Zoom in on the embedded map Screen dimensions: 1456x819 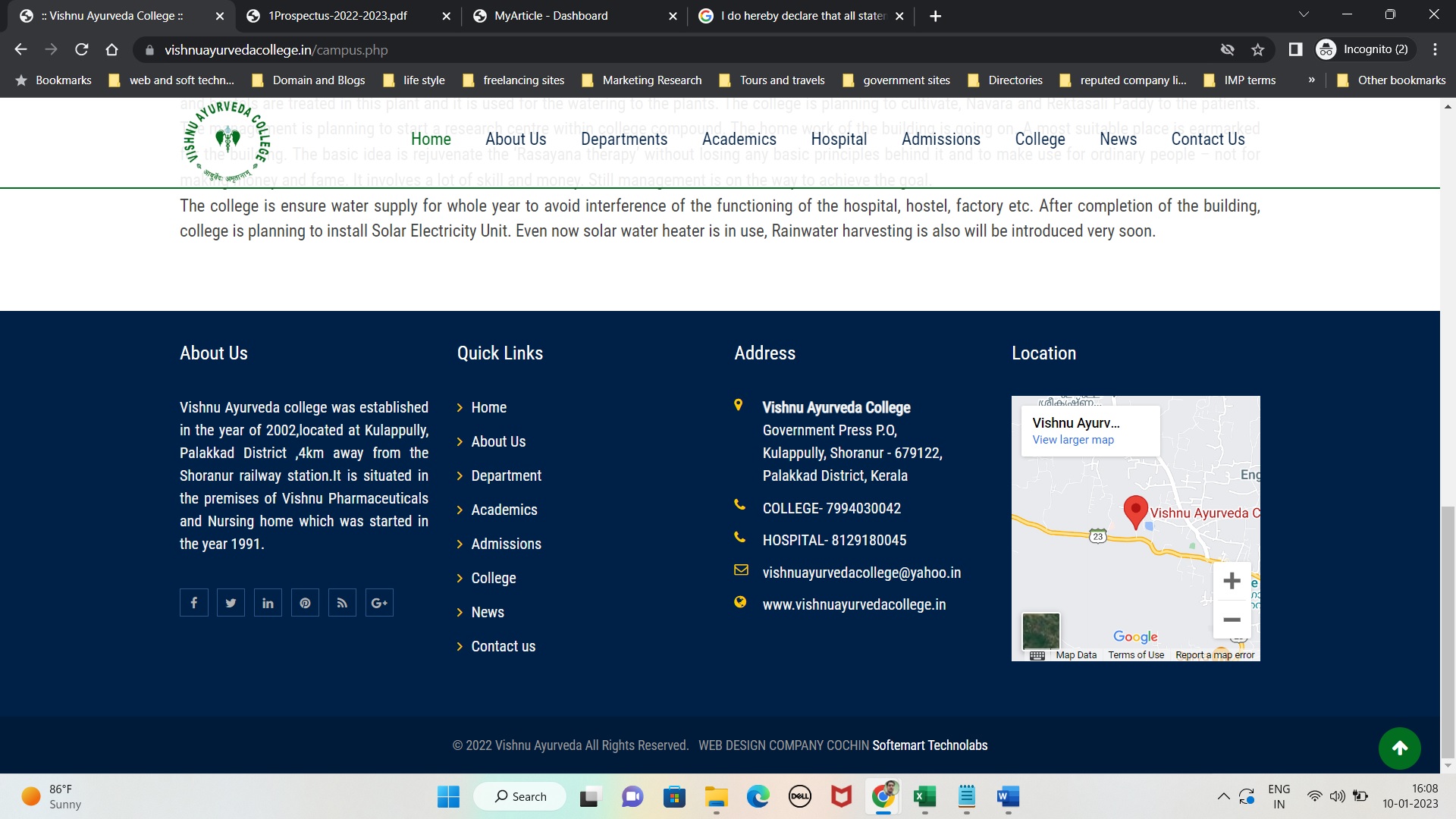point(1232,581)
